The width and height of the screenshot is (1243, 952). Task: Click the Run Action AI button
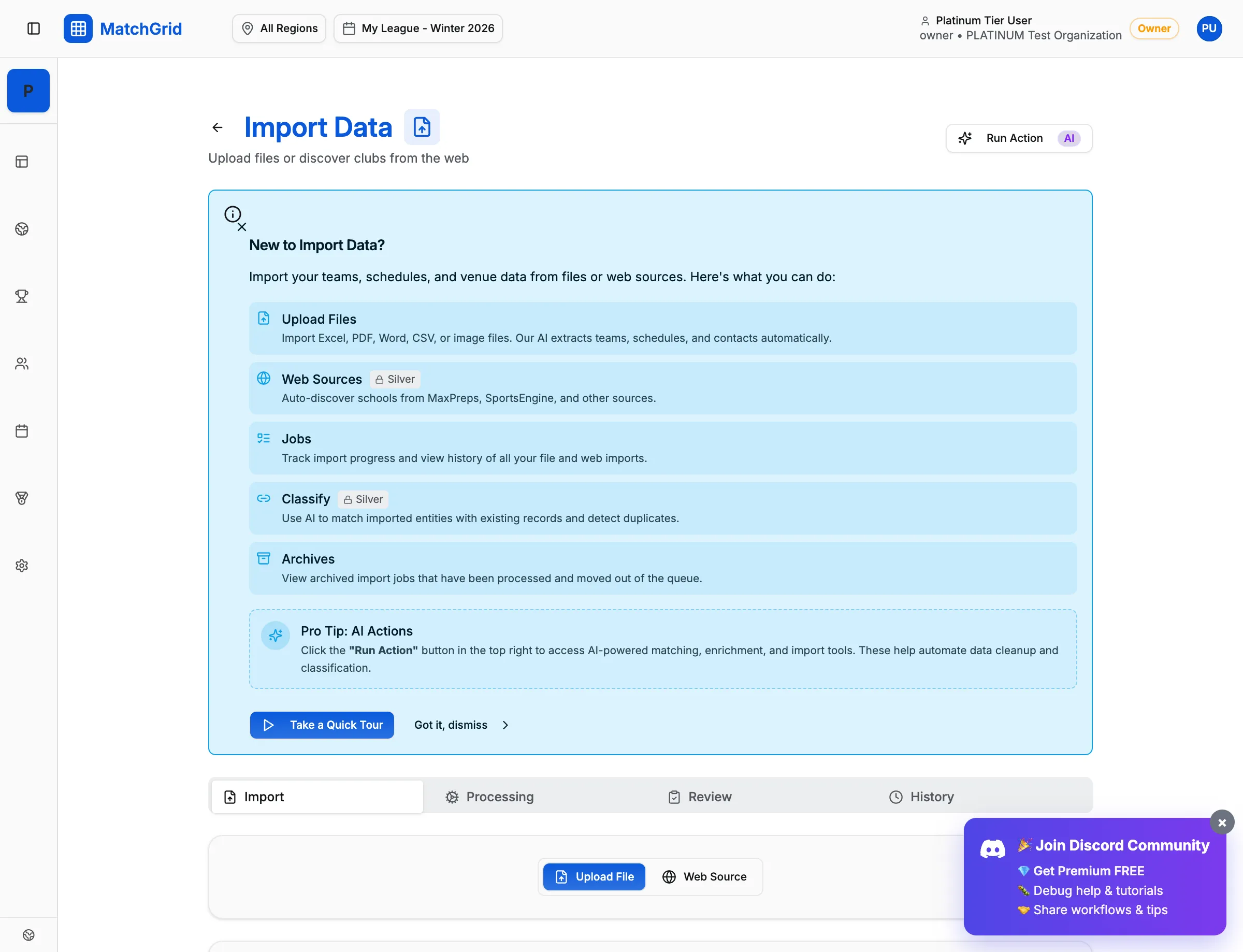[x=1018, y=138]
